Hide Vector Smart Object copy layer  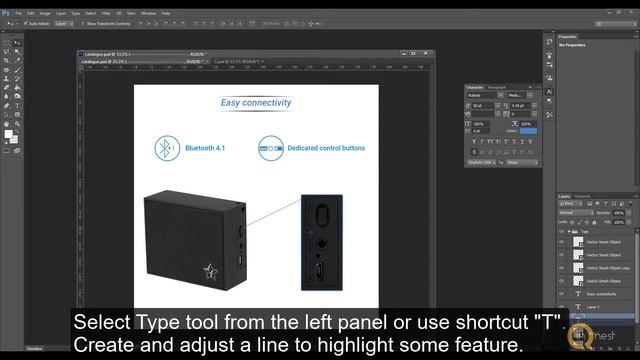[x=561, y=268]
